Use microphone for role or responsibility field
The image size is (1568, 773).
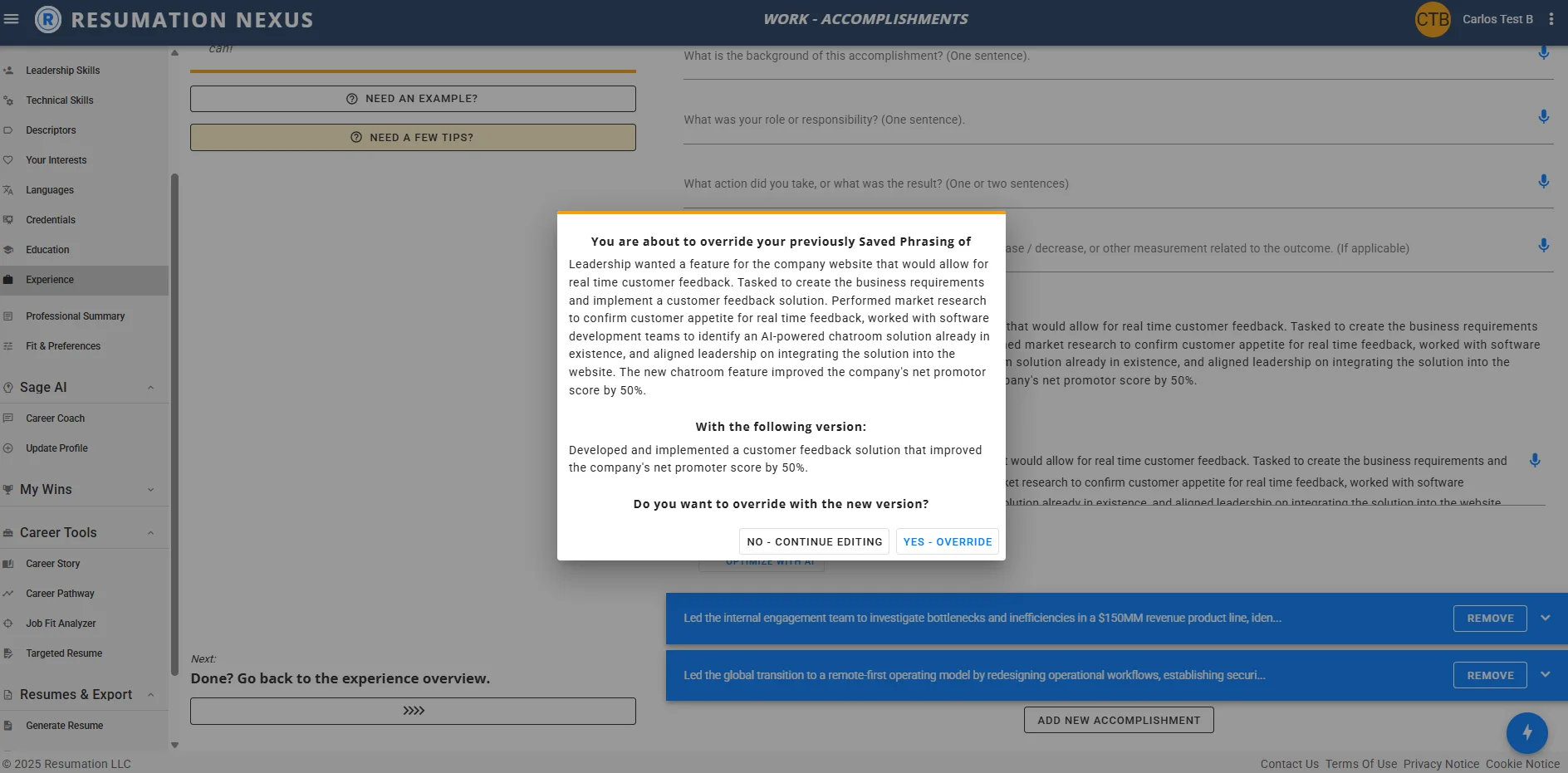click(x=1543, y=117)
